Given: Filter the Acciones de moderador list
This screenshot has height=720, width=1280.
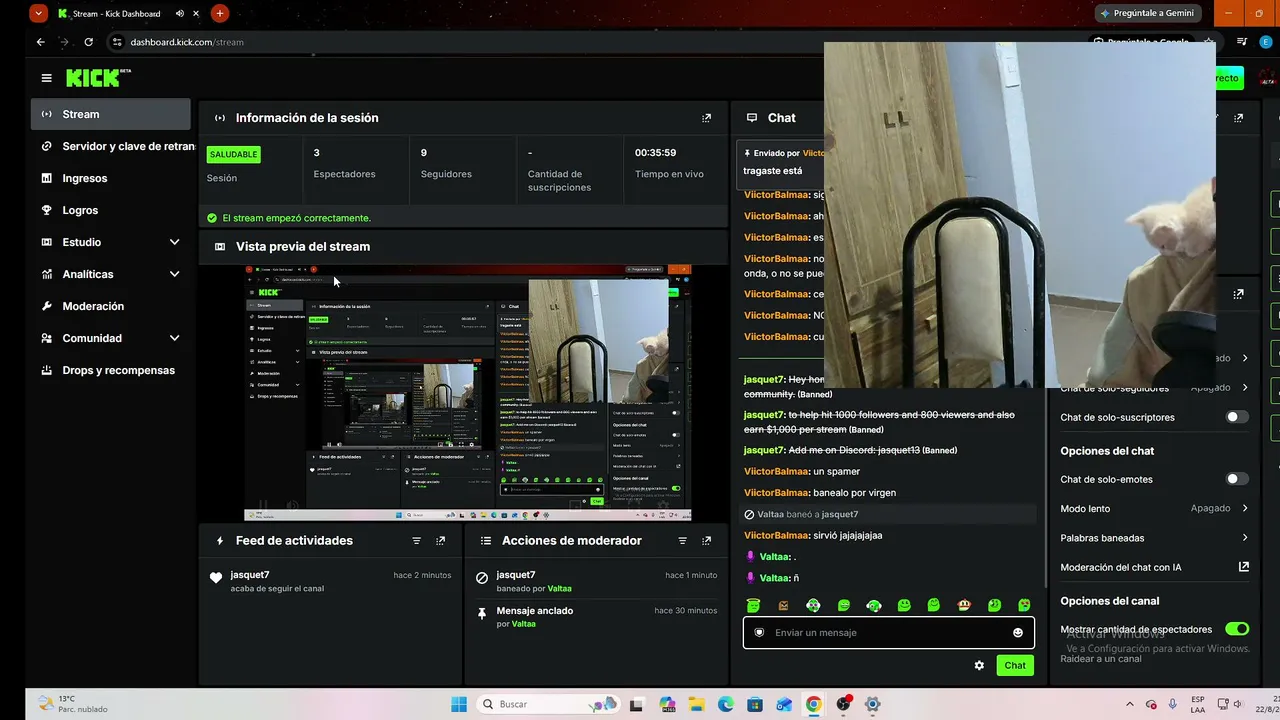Looking at the screenshot, I should coord(682,541).
